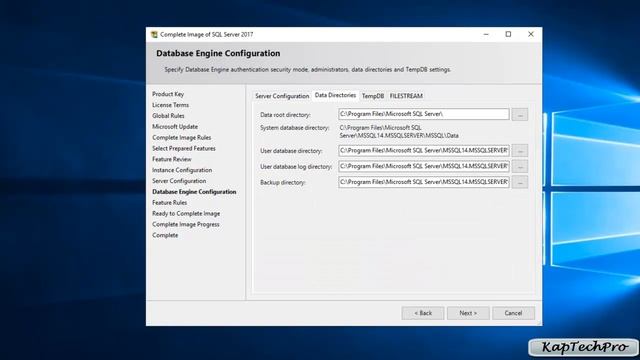The width and height of the screenshot is (640, 360).
Task: Browse for the Data root directory
Action: (x=520, y=115)
